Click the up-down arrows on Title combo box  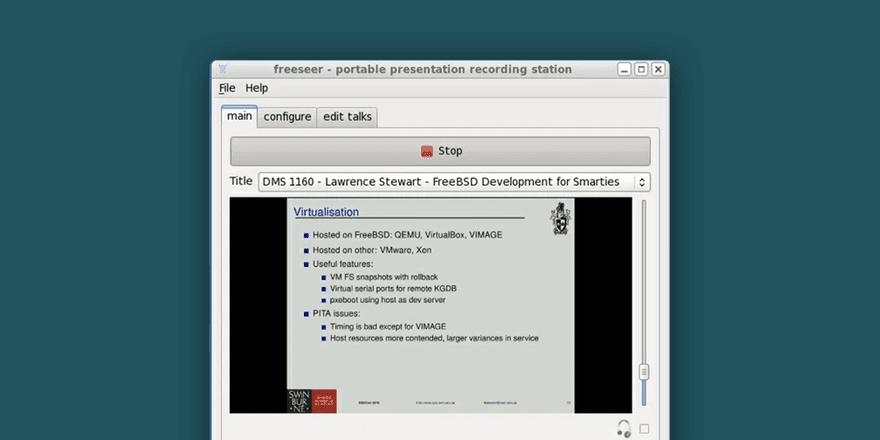[641, 182]
